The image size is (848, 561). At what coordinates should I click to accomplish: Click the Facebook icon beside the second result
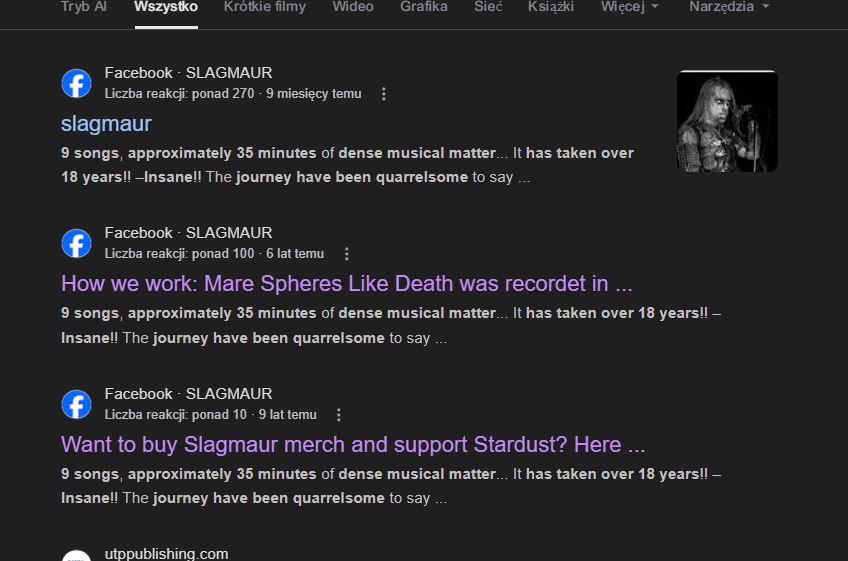tap(76, 243)
